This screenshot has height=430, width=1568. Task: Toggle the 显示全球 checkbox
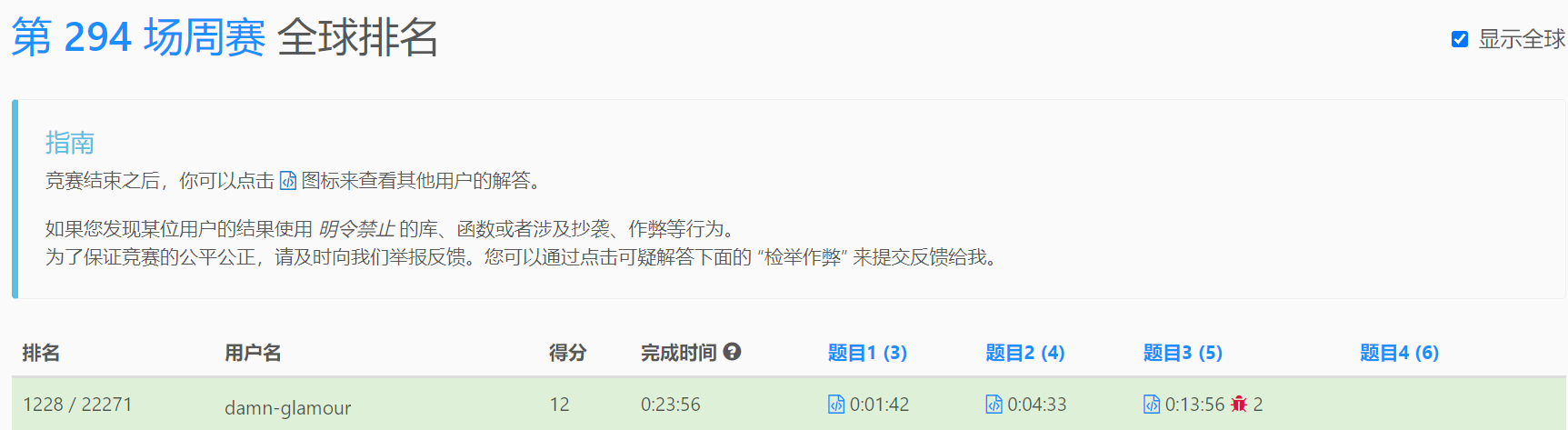point(1460,39)
